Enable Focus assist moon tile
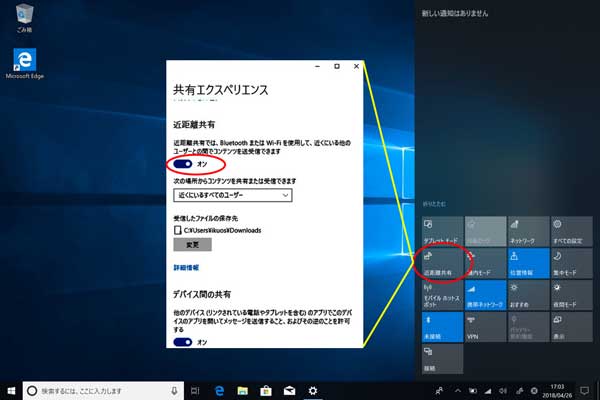The width and height of the screenshot is (600, 400). click(571, 263)
